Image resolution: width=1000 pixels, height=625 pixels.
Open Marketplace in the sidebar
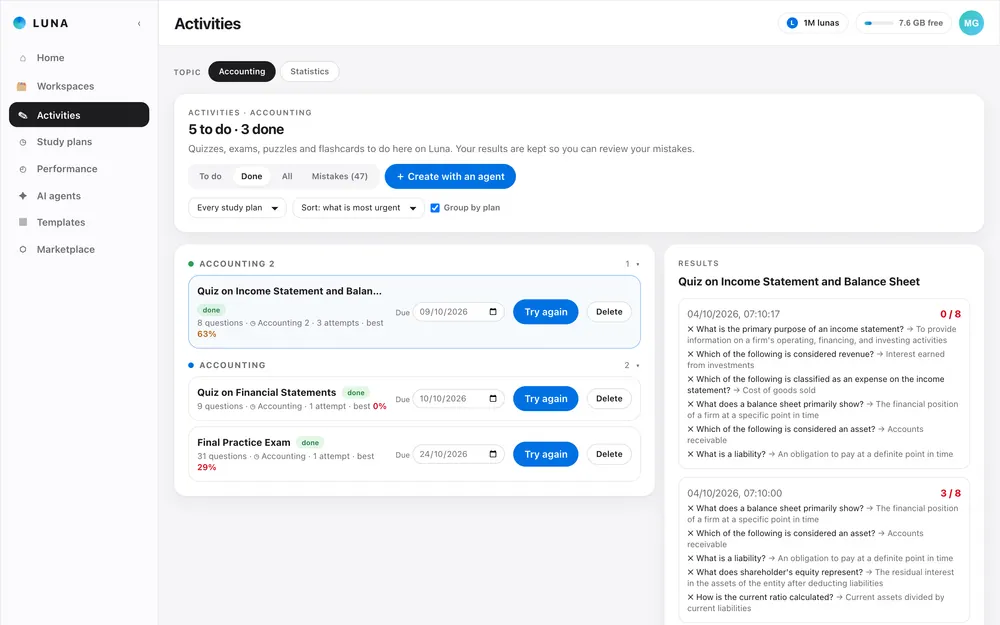click(79, 249)
